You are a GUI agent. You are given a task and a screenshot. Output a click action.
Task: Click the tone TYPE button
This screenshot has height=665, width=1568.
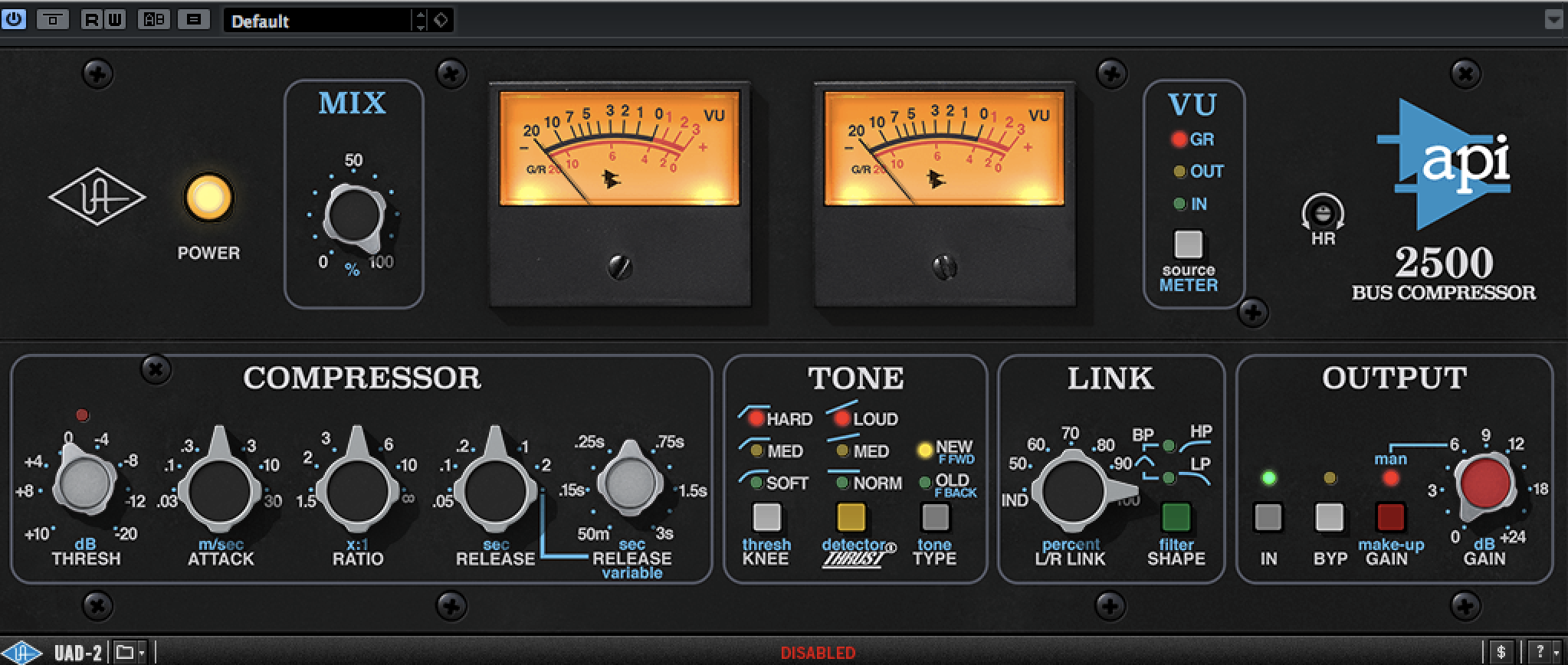tap(935, 517)
